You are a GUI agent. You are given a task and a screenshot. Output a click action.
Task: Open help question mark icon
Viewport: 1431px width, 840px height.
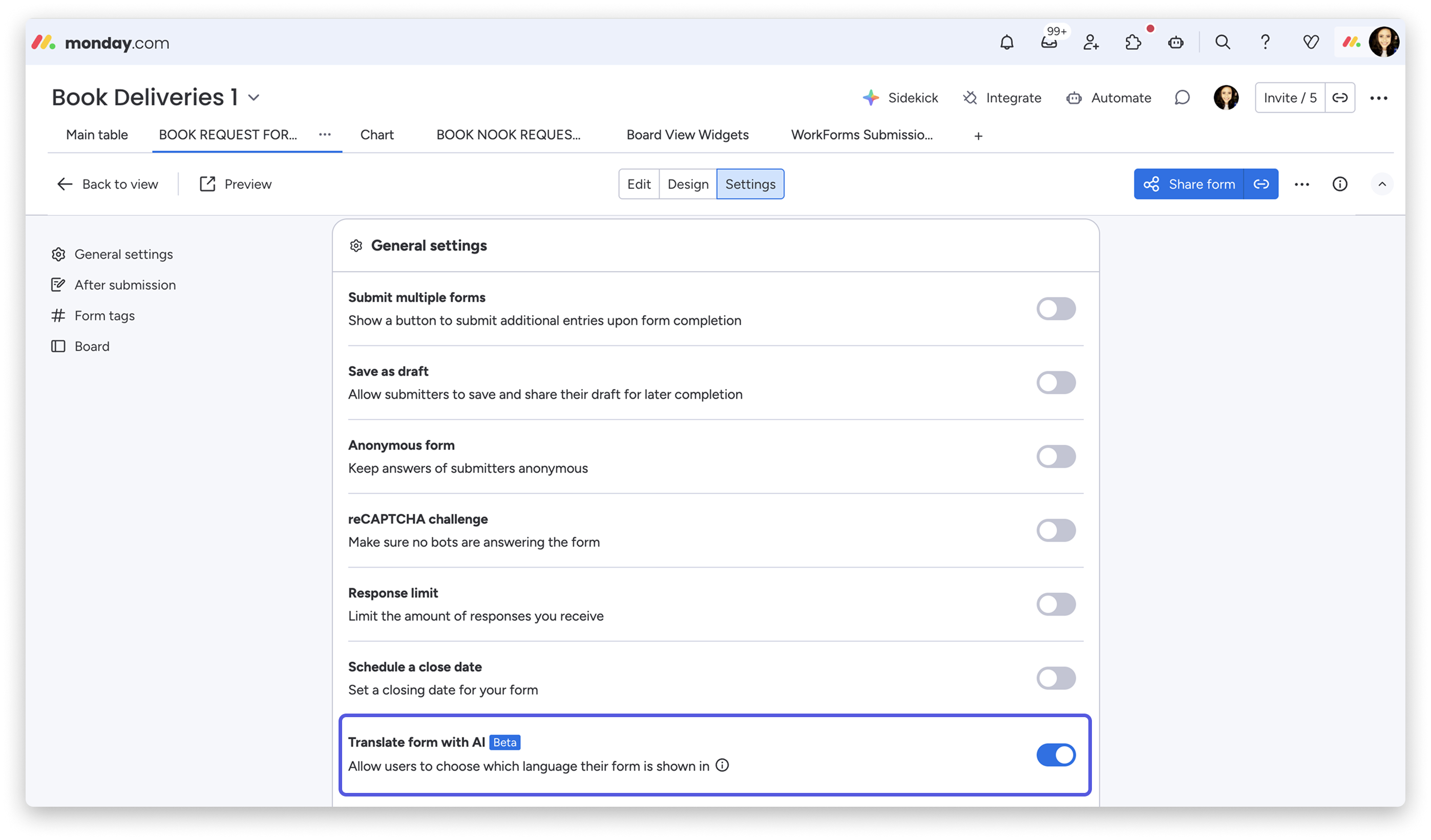1265,42
